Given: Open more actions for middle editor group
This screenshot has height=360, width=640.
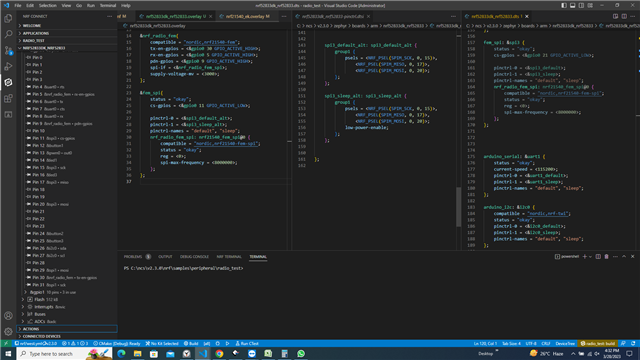Looking at the screenshot, I should pos(453,16).
